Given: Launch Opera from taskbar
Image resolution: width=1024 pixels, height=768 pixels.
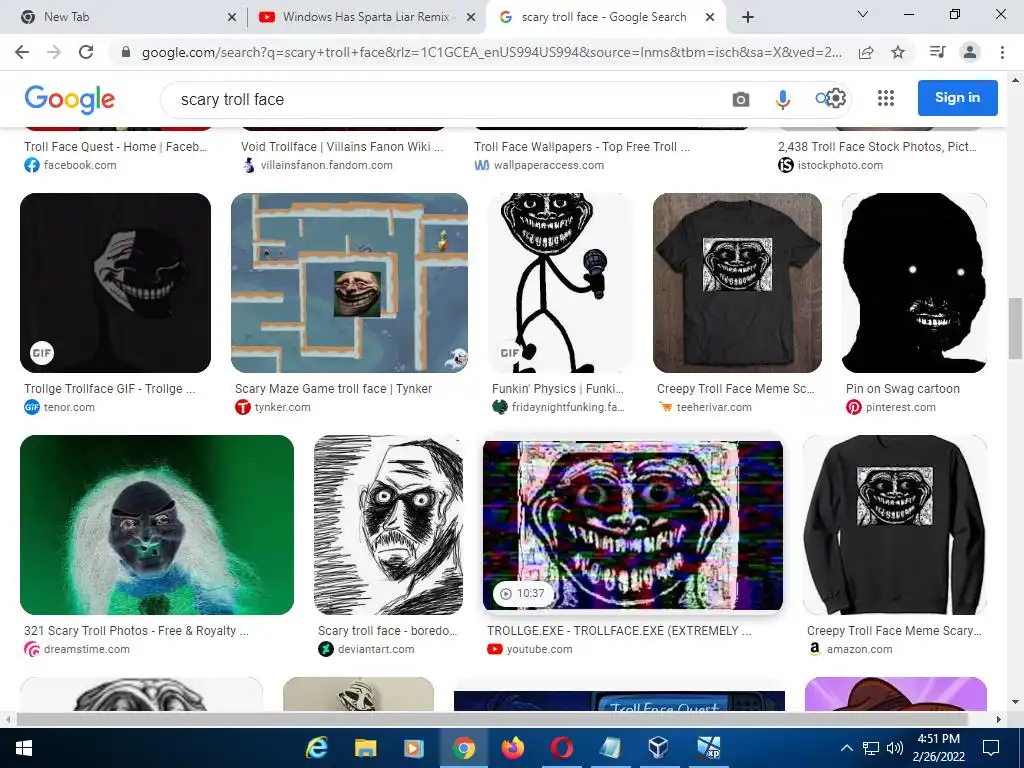Looking at the screenshot, I should click(562, 748).
